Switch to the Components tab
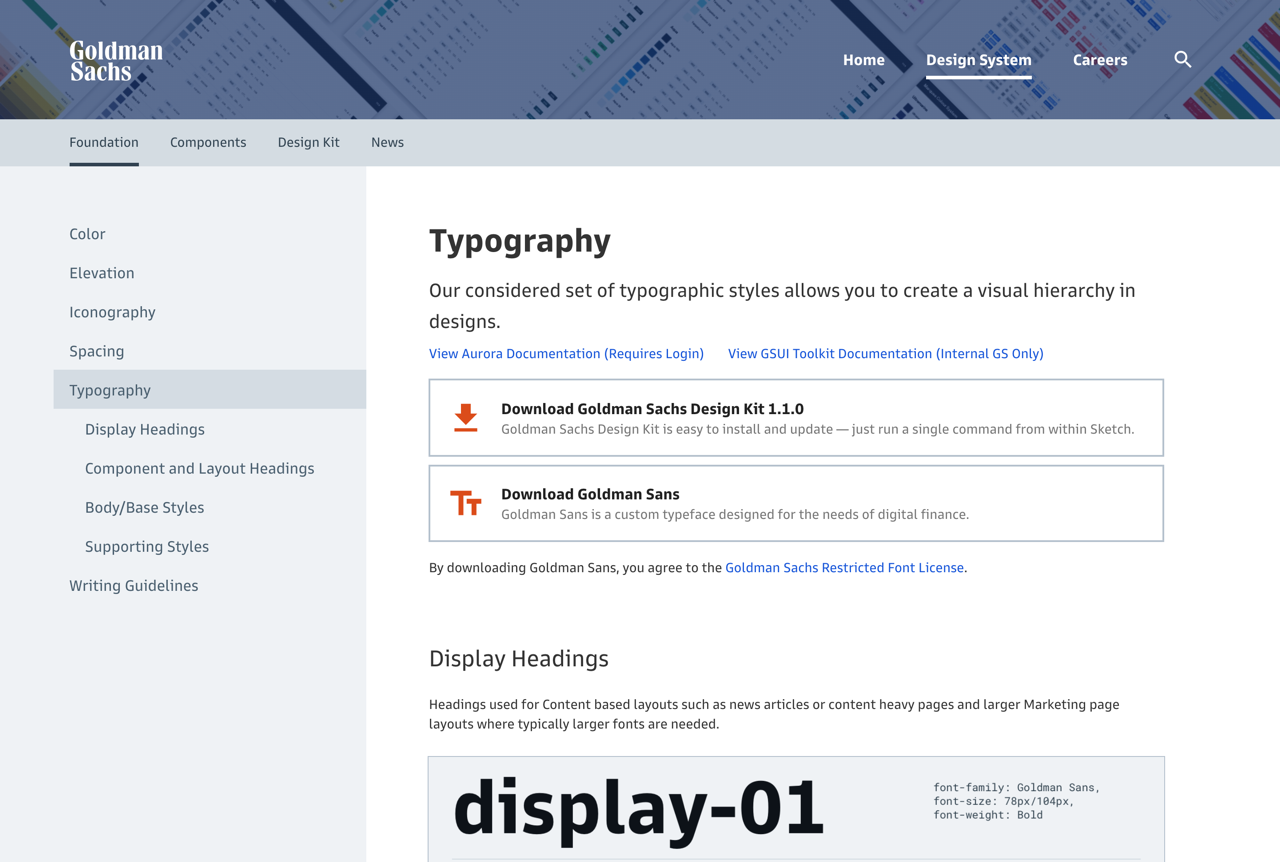 click(208, 142)
